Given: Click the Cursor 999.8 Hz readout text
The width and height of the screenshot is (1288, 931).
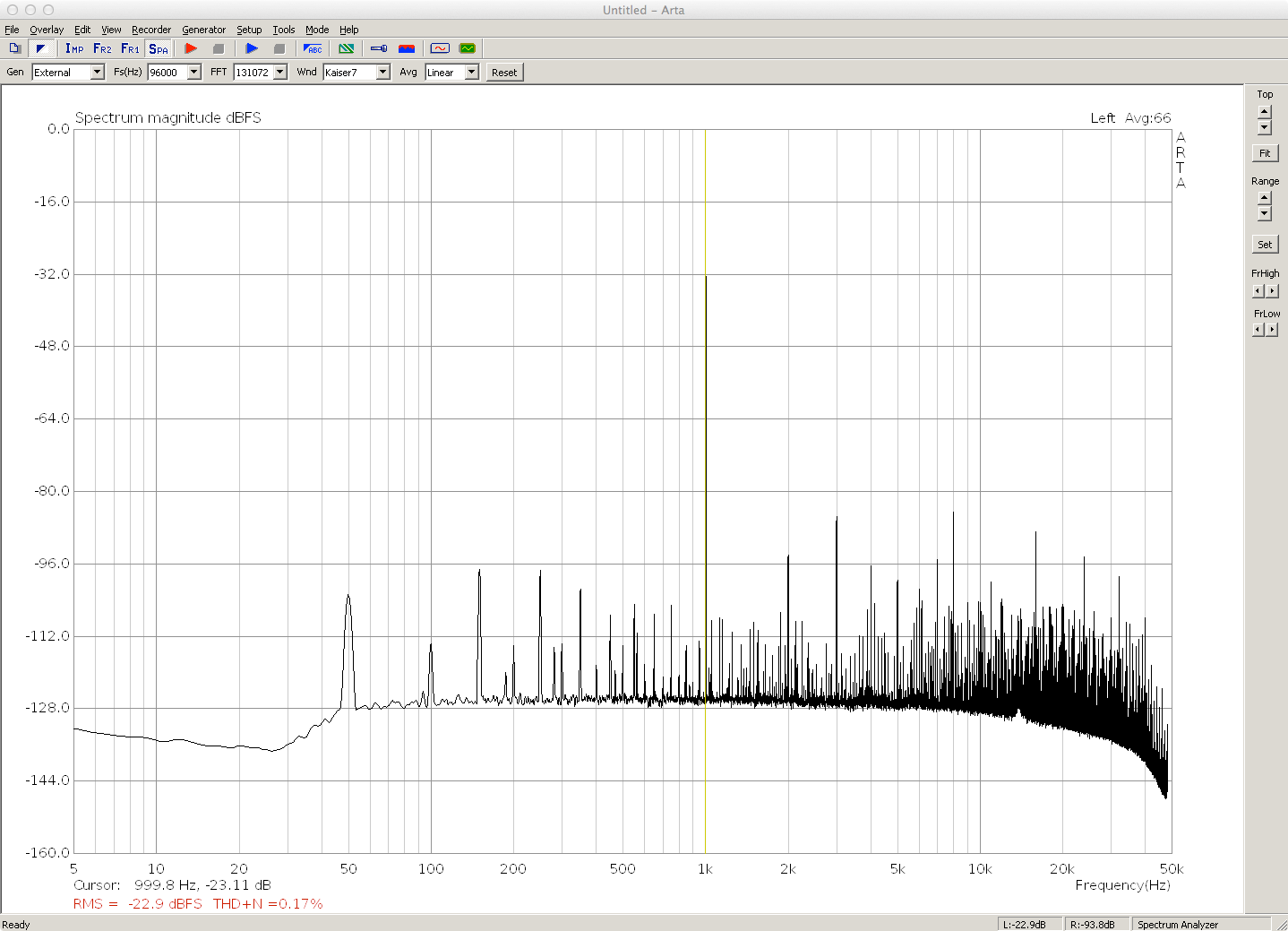Looking at the screenshot, I should (172, 884).
